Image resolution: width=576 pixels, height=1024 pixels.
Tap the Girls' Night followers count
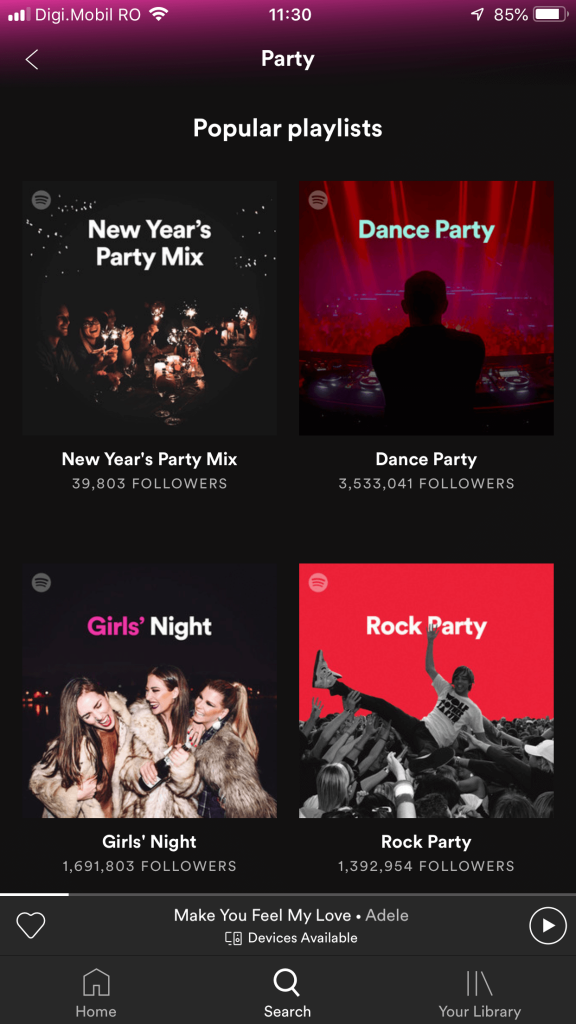[149, 866]
